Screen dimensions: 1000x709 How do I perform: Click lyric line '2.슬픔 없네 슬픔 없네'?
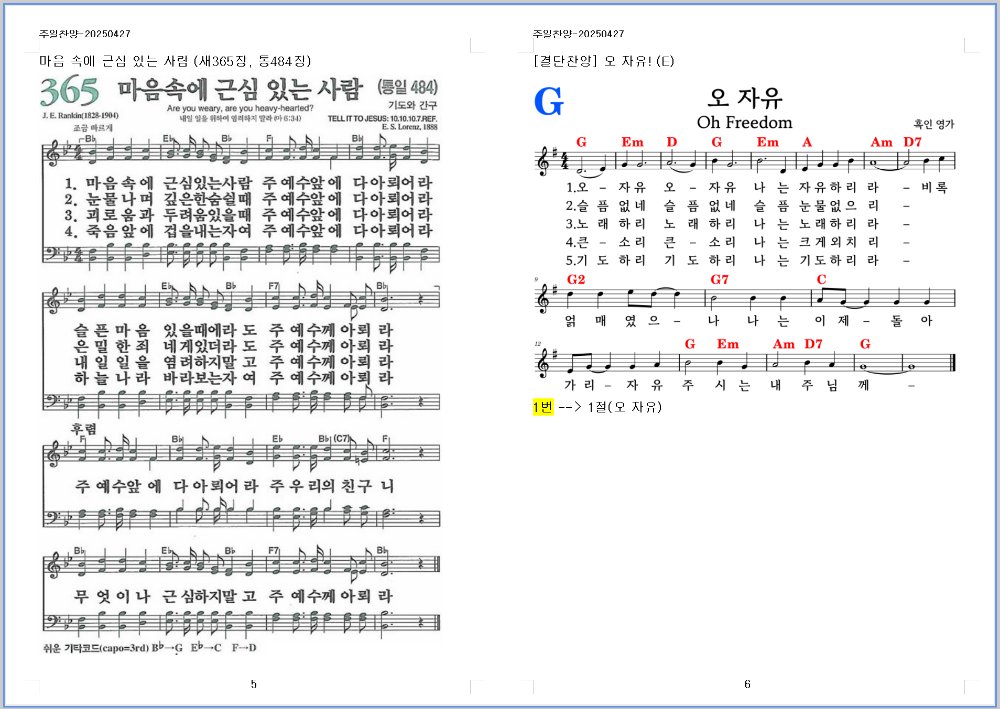click(651, 205)
